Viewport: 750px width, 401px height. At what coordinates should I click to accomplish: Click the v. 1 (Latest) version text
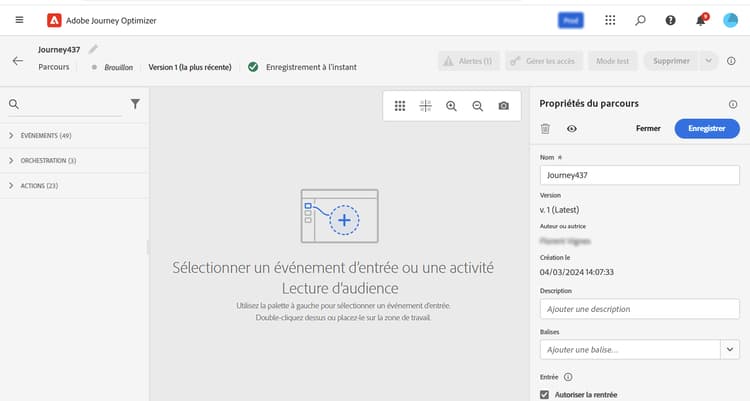[559, 210]
